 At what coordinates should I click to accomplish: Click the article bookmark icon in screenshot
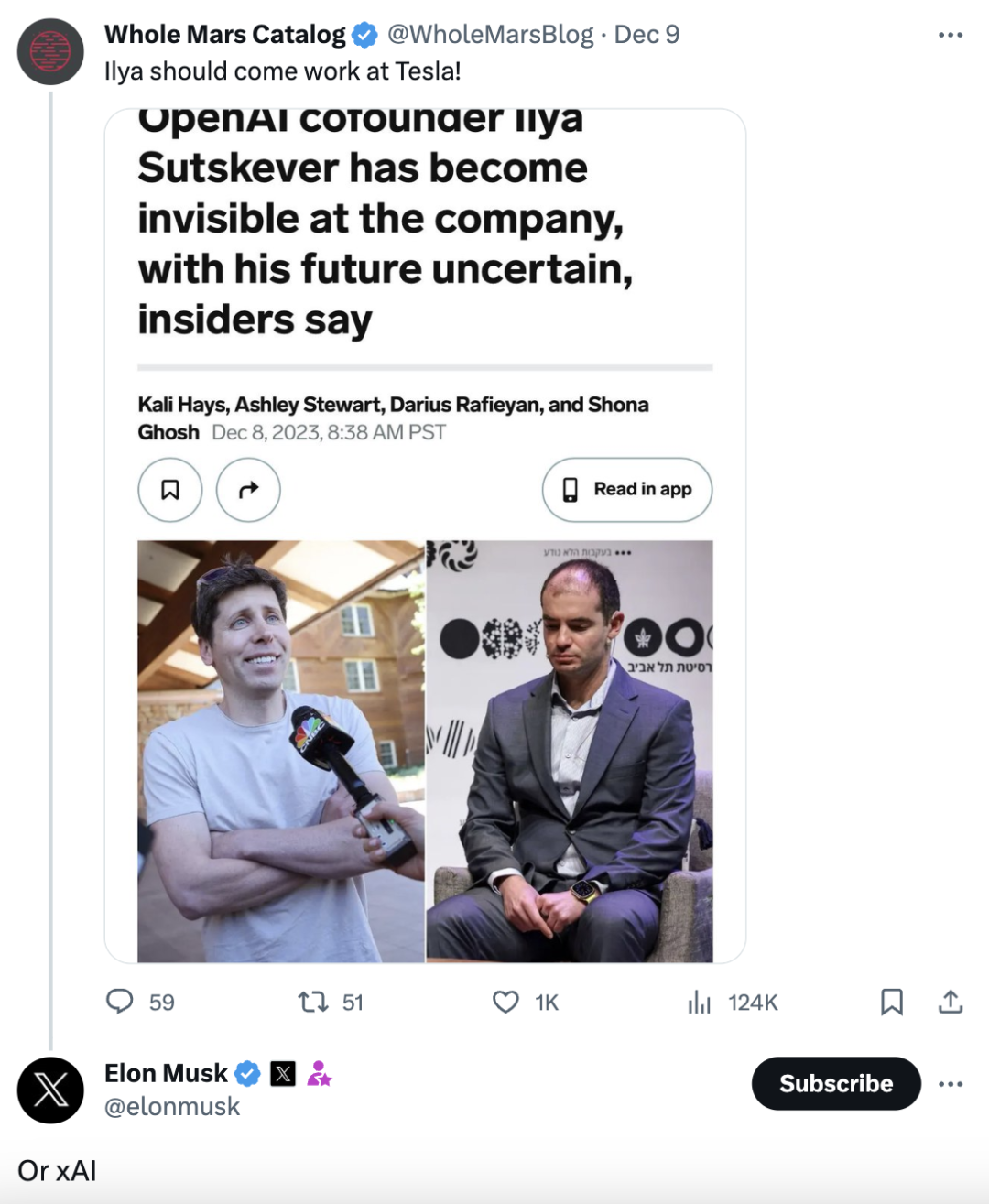tap(170, 490)
